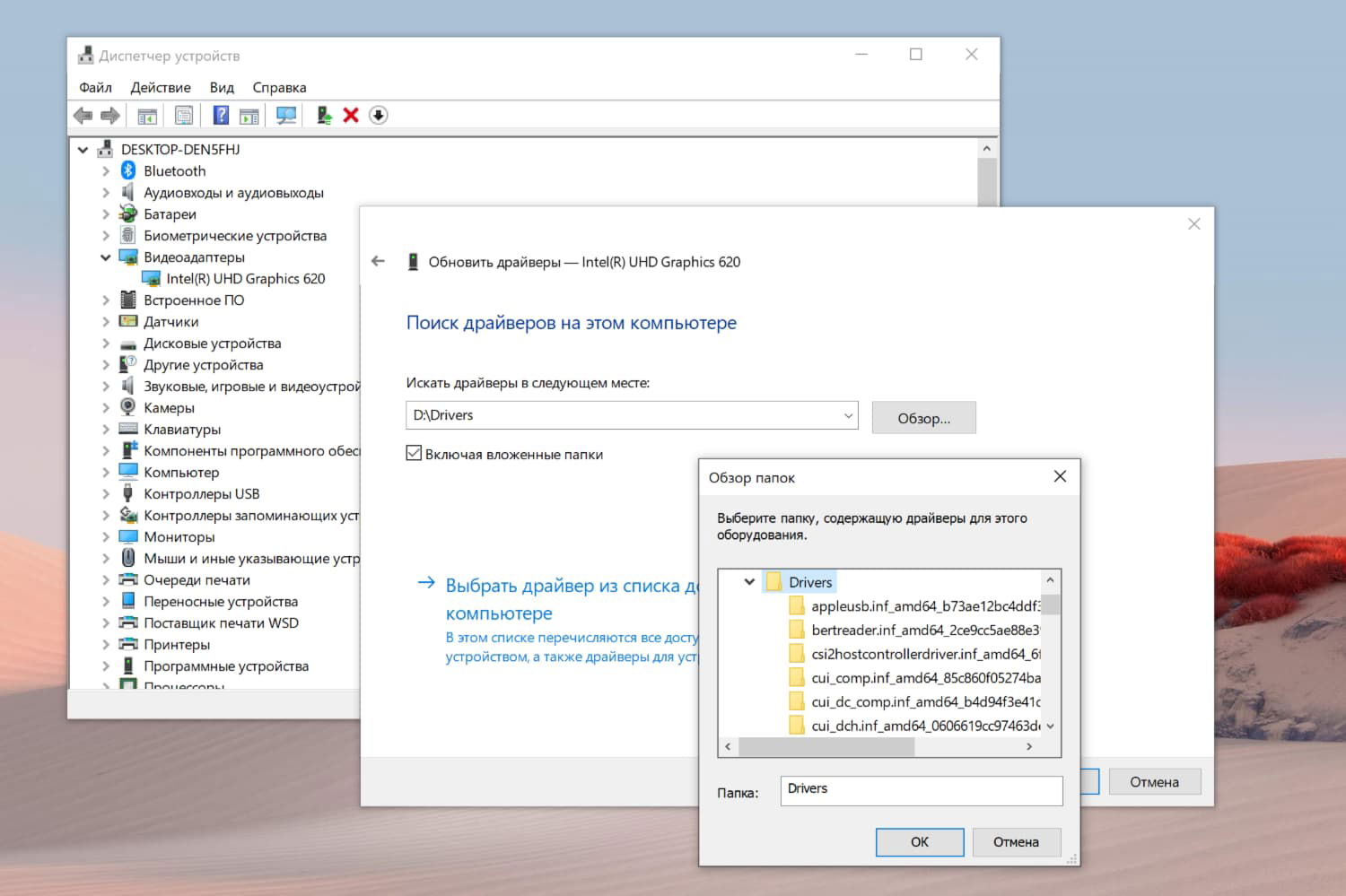
Task: Toggle the action pane toolbar icon
Action: (x=249, y=116)
